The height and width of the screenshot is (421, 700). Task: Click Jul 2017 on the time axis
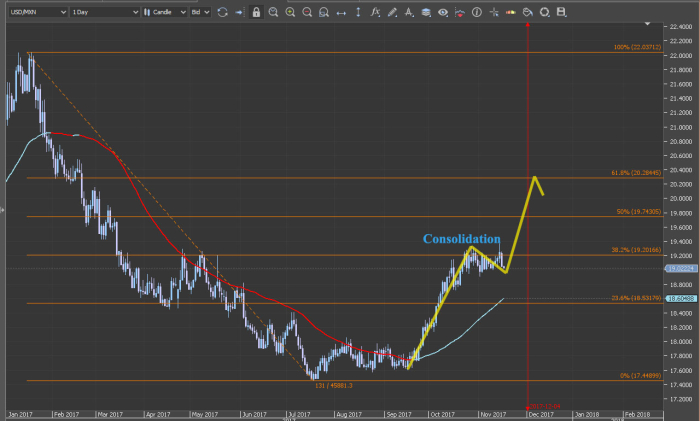pos(299,414)
